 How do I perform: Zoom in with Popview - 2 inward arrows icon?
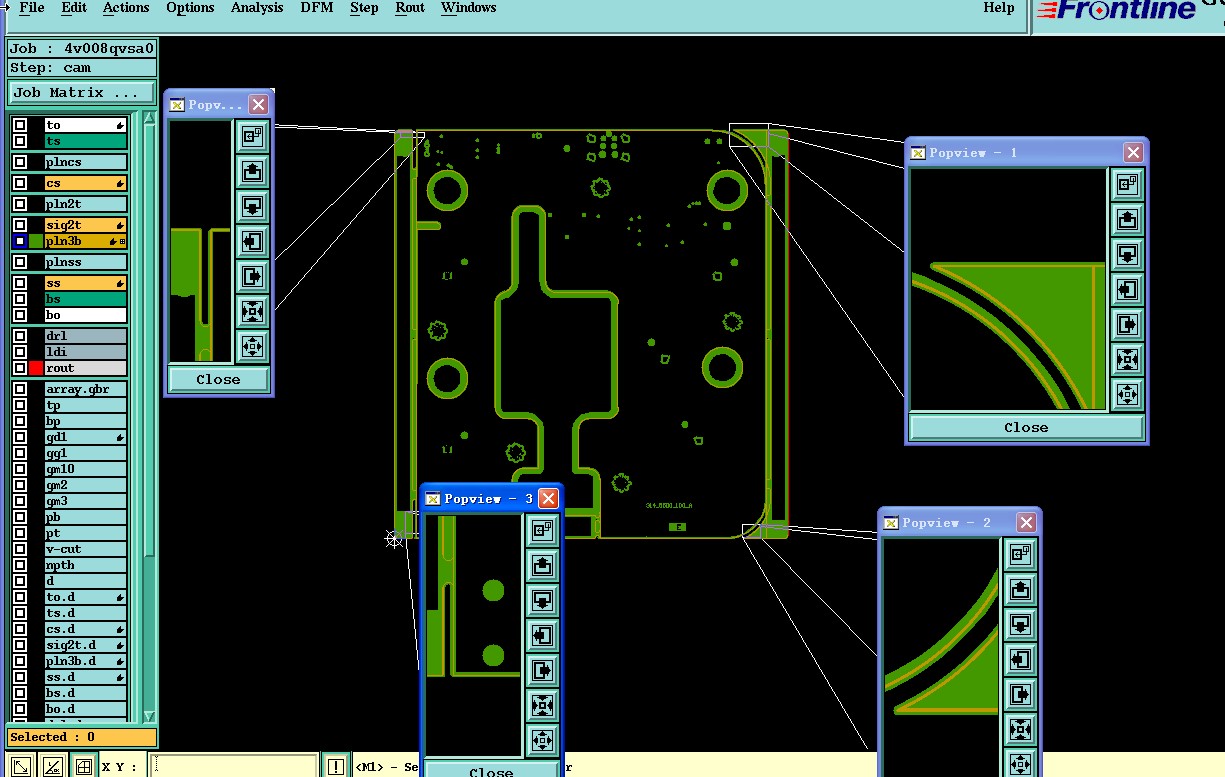[1020, 728]
